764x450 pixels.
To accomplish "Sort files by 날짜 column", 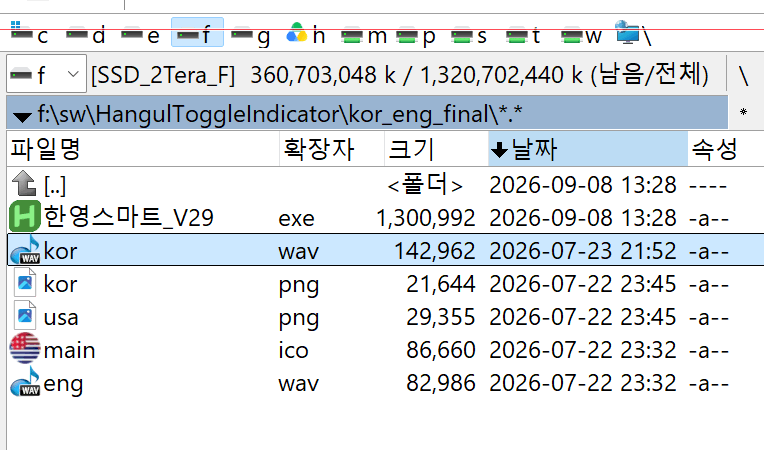I will point(588,149).
